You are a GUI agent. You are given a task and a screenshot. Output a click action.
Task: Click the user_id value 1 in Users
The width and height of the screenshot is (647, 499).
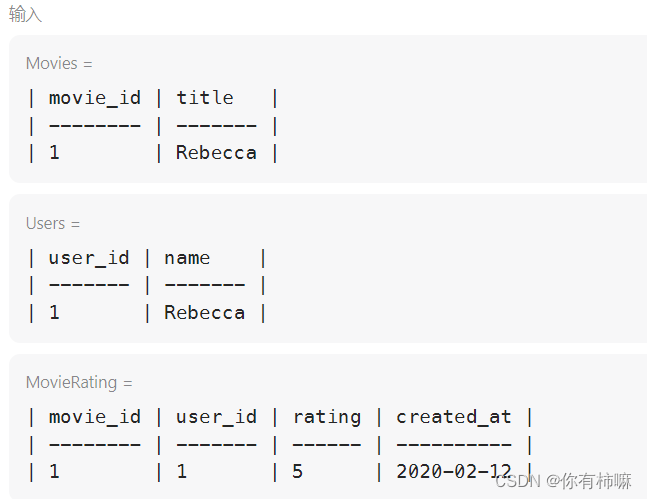pyautogui.click(x=54, y=312)
